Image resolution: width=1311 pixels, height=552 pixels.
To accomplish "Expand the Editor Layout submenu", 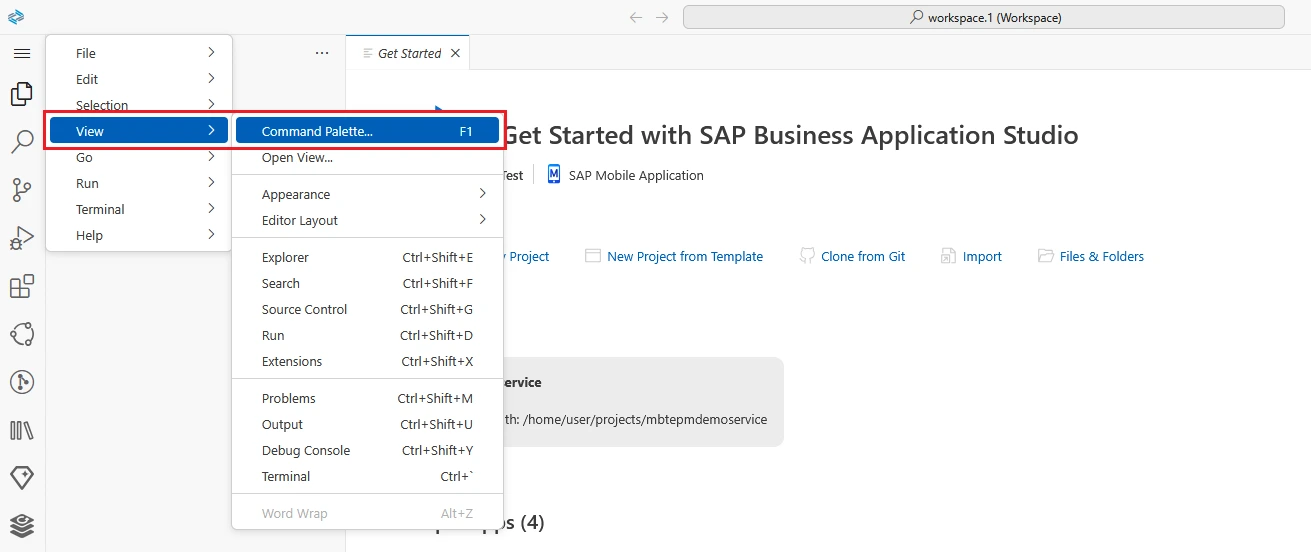I will [367, 220].
